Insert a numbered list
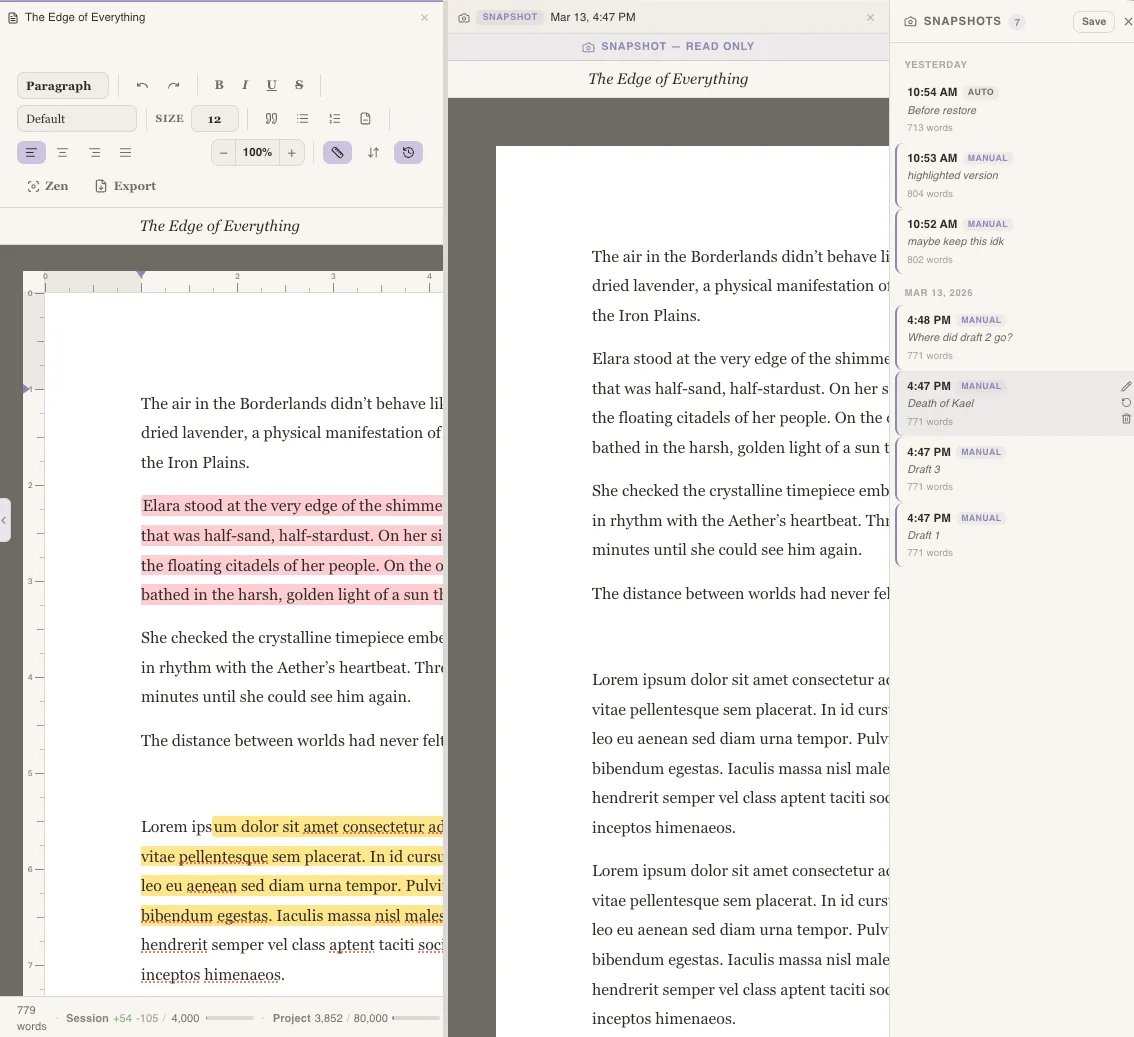The image size is (1134, 1037). [335, 119]
